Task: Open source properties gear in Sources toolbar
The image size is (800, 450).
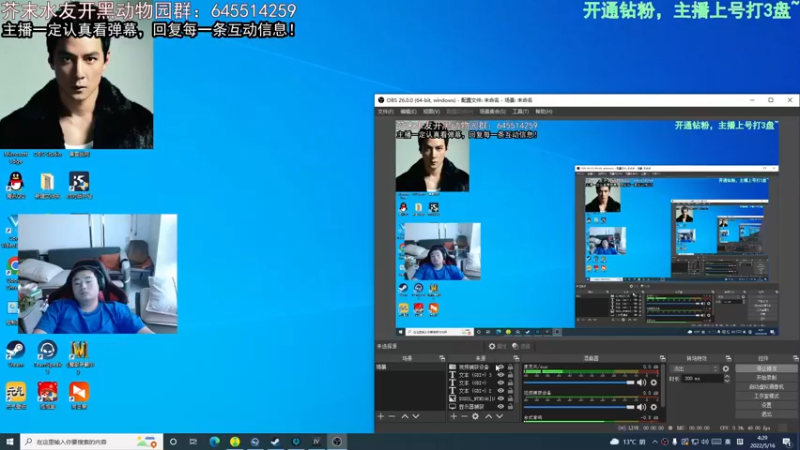Action: 476,416
